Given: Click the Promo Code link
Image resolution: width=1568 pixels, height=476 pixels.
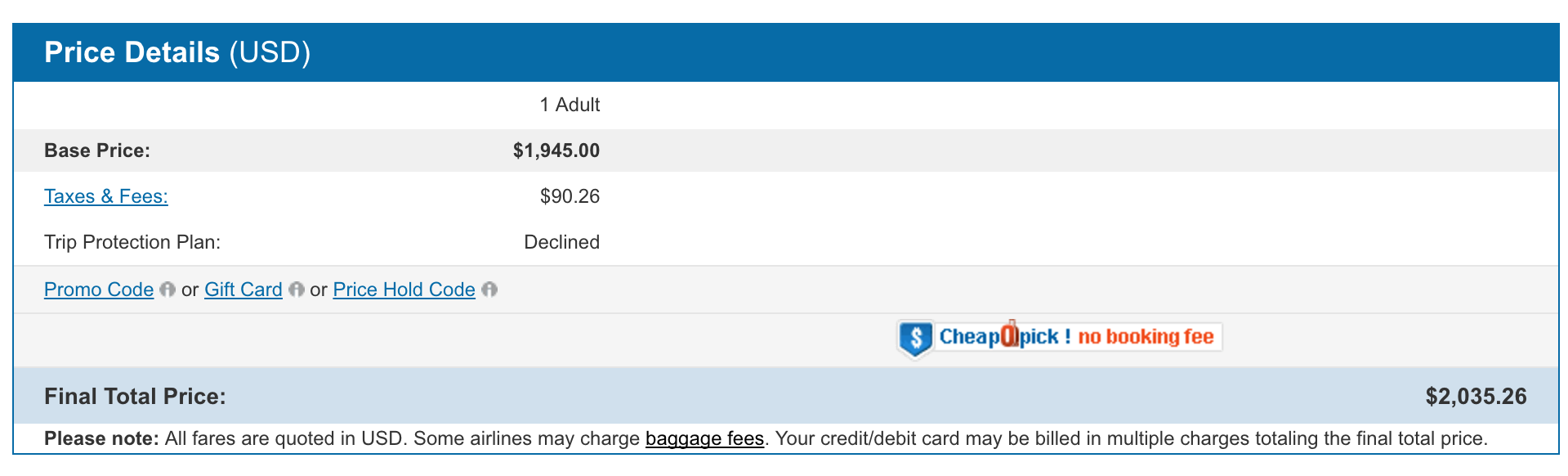Looking at the screenshot, I should (x=99, y=290).
